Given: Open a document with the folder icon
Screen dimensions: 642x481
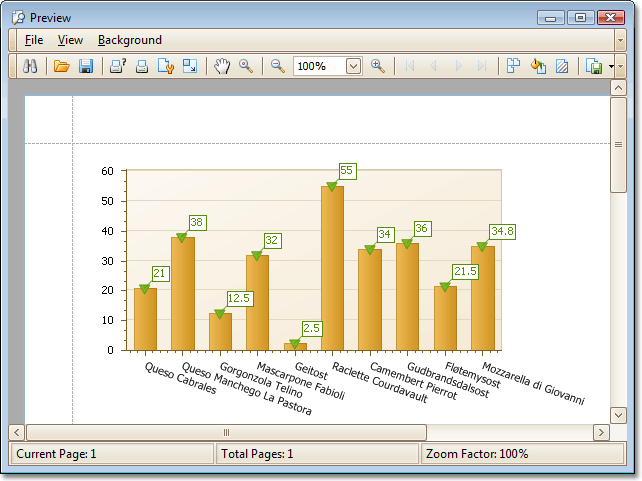Looking at the screenshot, I should (x=61, y=66).
